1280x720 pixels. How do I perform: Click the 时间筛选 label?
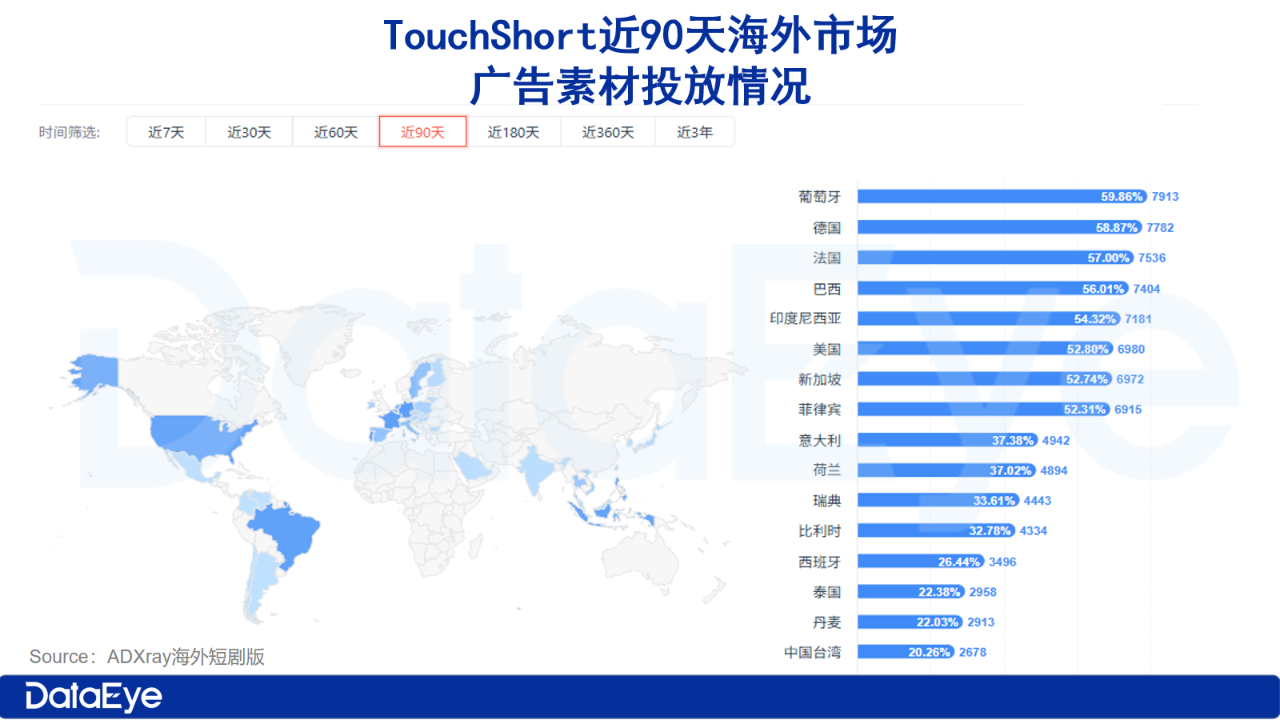[70, 132]
